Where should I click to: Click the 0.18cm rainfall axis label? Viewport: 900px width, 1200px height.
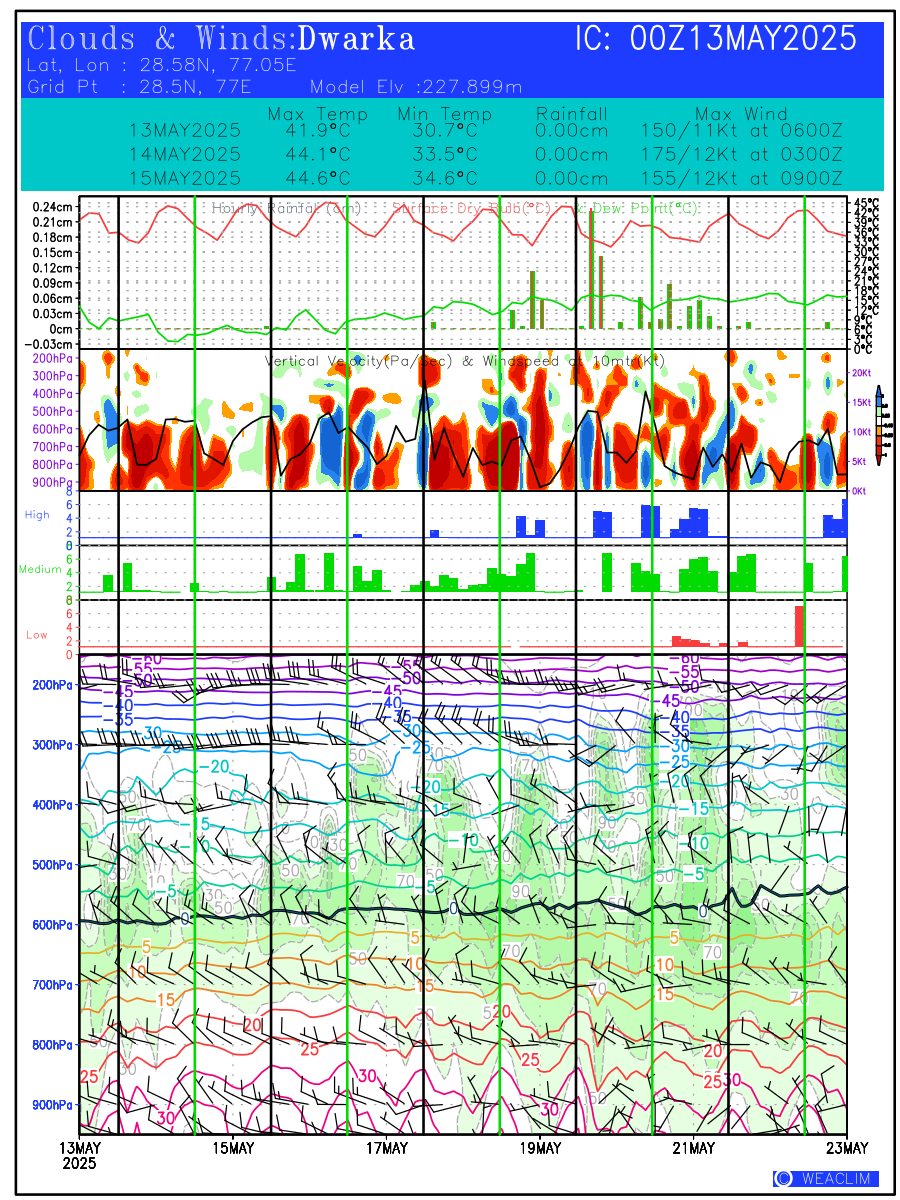click(x=52, y=237)
